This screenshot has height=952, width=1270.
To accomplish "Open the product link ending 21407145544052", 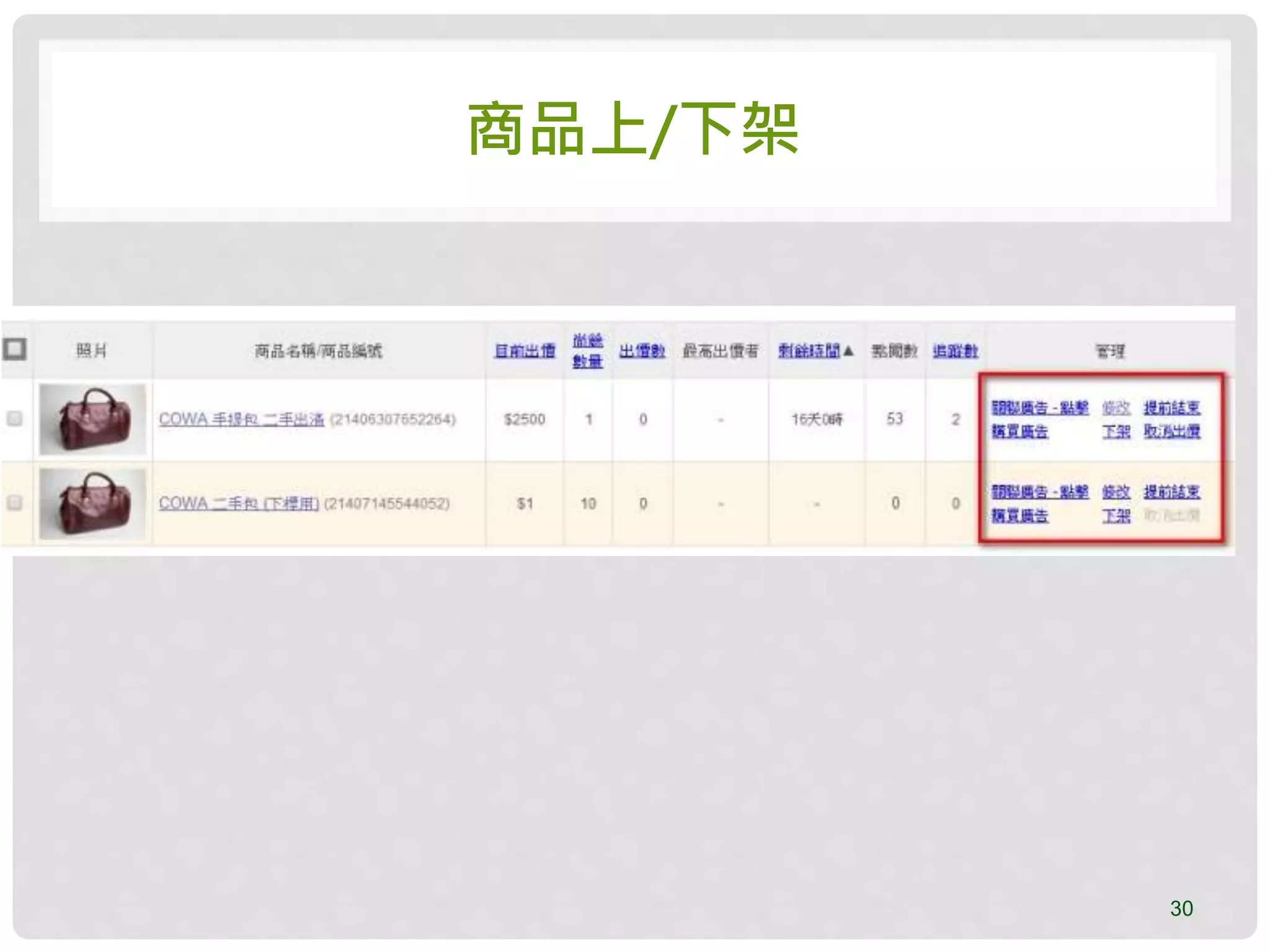I will point(239,503).
